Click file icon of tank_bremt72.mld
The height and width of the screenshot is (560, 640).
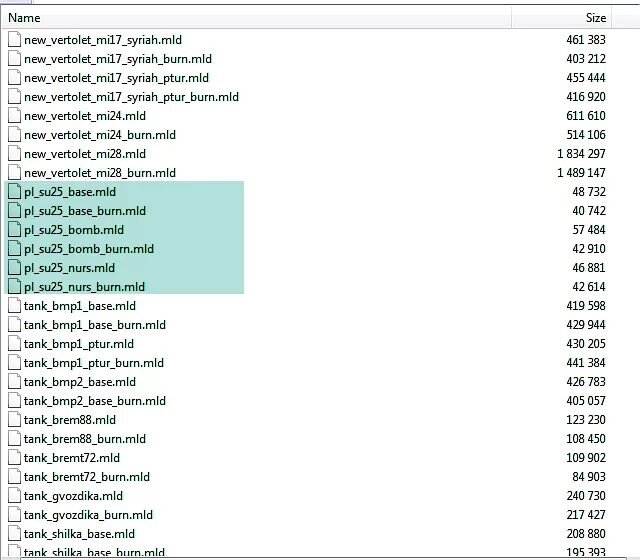14,458
